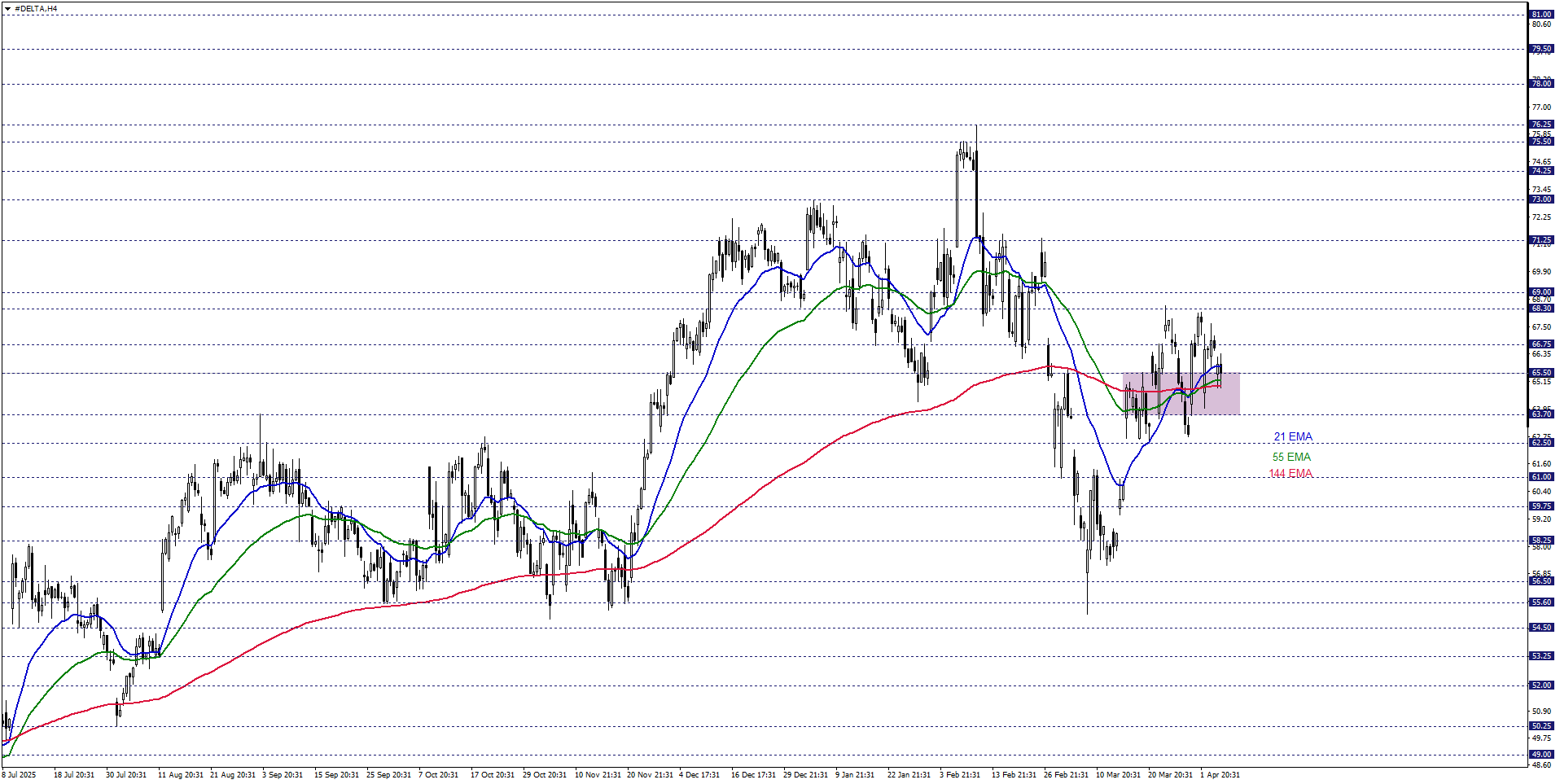Click the 3 Feb 21:31 time label

pos(960,775)
